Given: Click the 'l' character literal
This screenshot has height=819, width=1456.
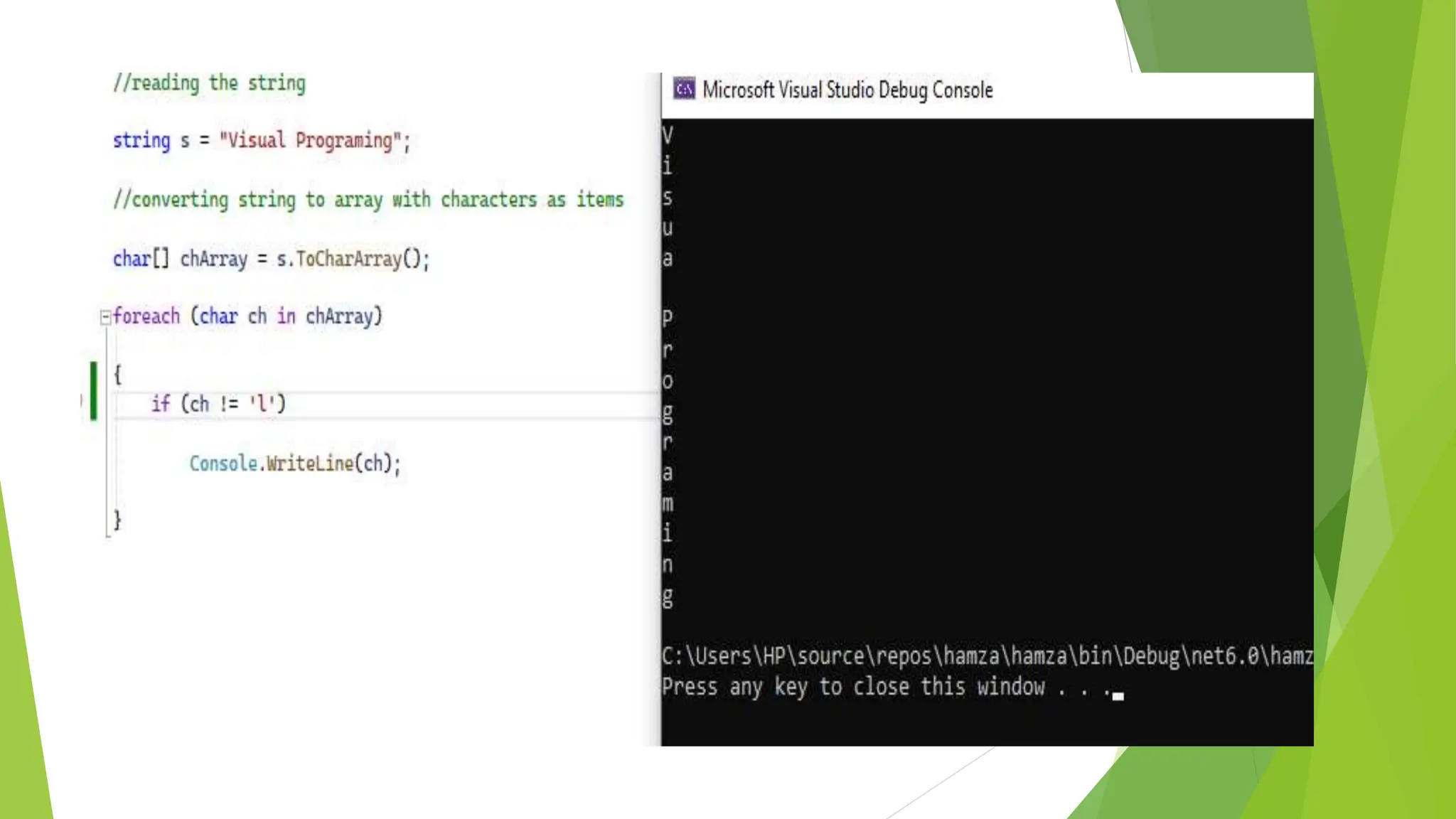Looking at the screenshot, I should 262,404.
